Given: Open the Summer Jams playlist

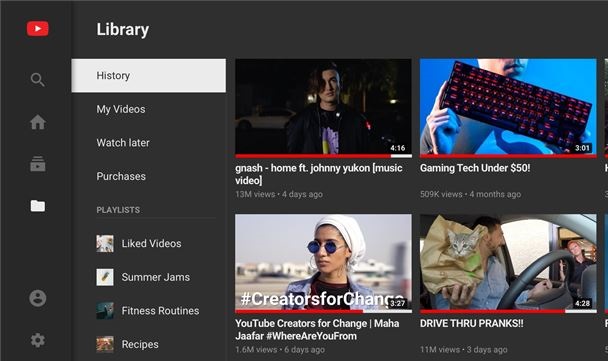Looking at the screenshot, I should [x=155, y=277].
